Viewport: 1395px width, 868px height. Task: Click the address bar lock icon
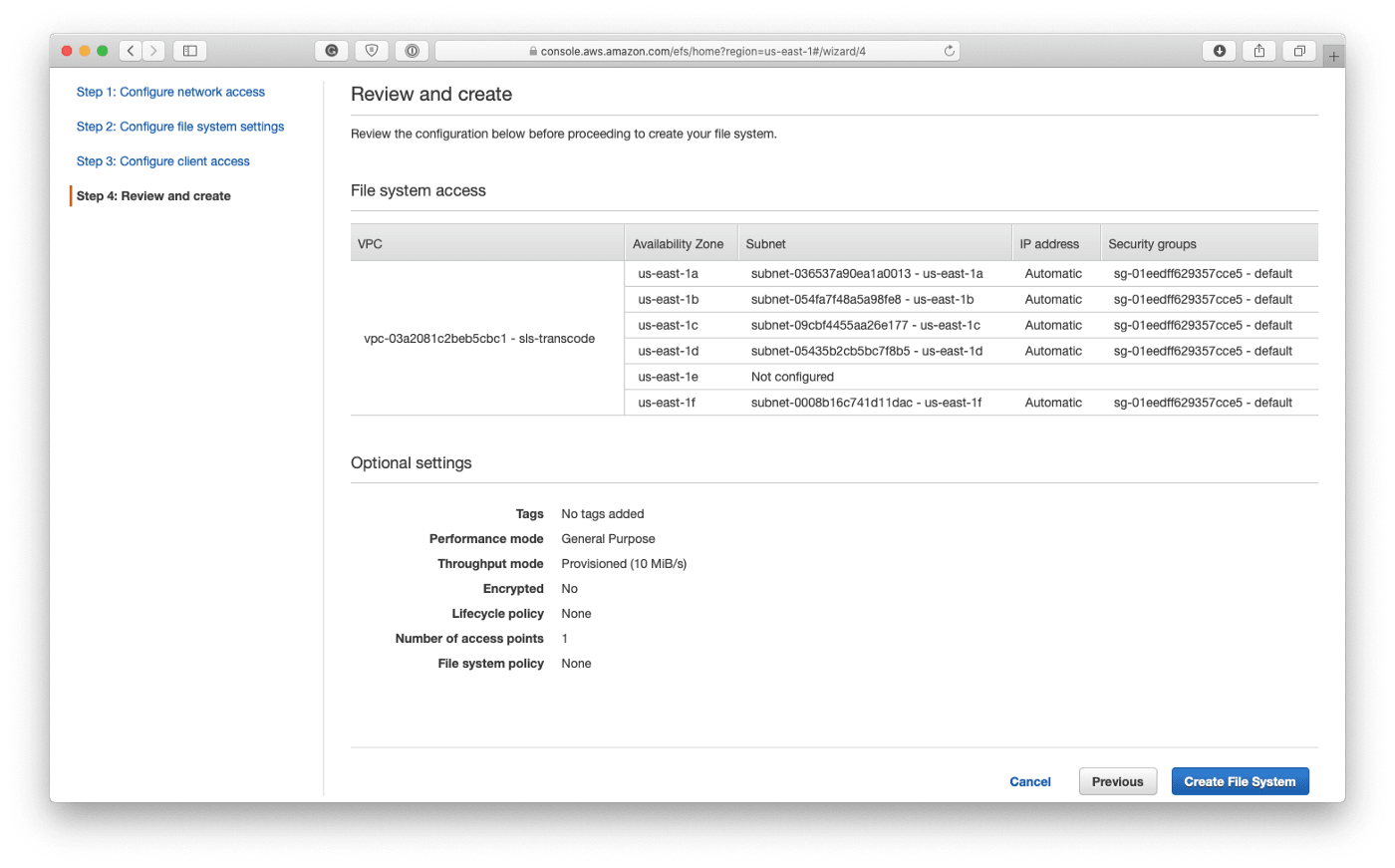tap(533, 52)
